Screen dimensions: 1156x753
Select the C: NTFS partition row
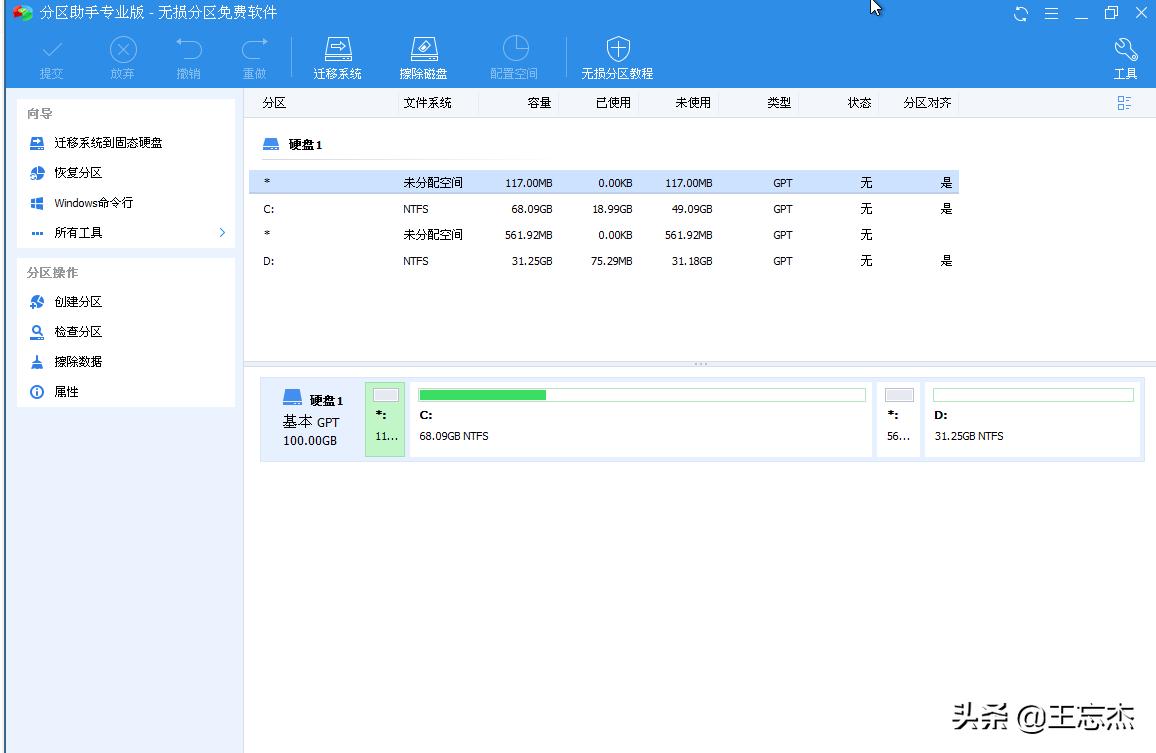[500, 209]
